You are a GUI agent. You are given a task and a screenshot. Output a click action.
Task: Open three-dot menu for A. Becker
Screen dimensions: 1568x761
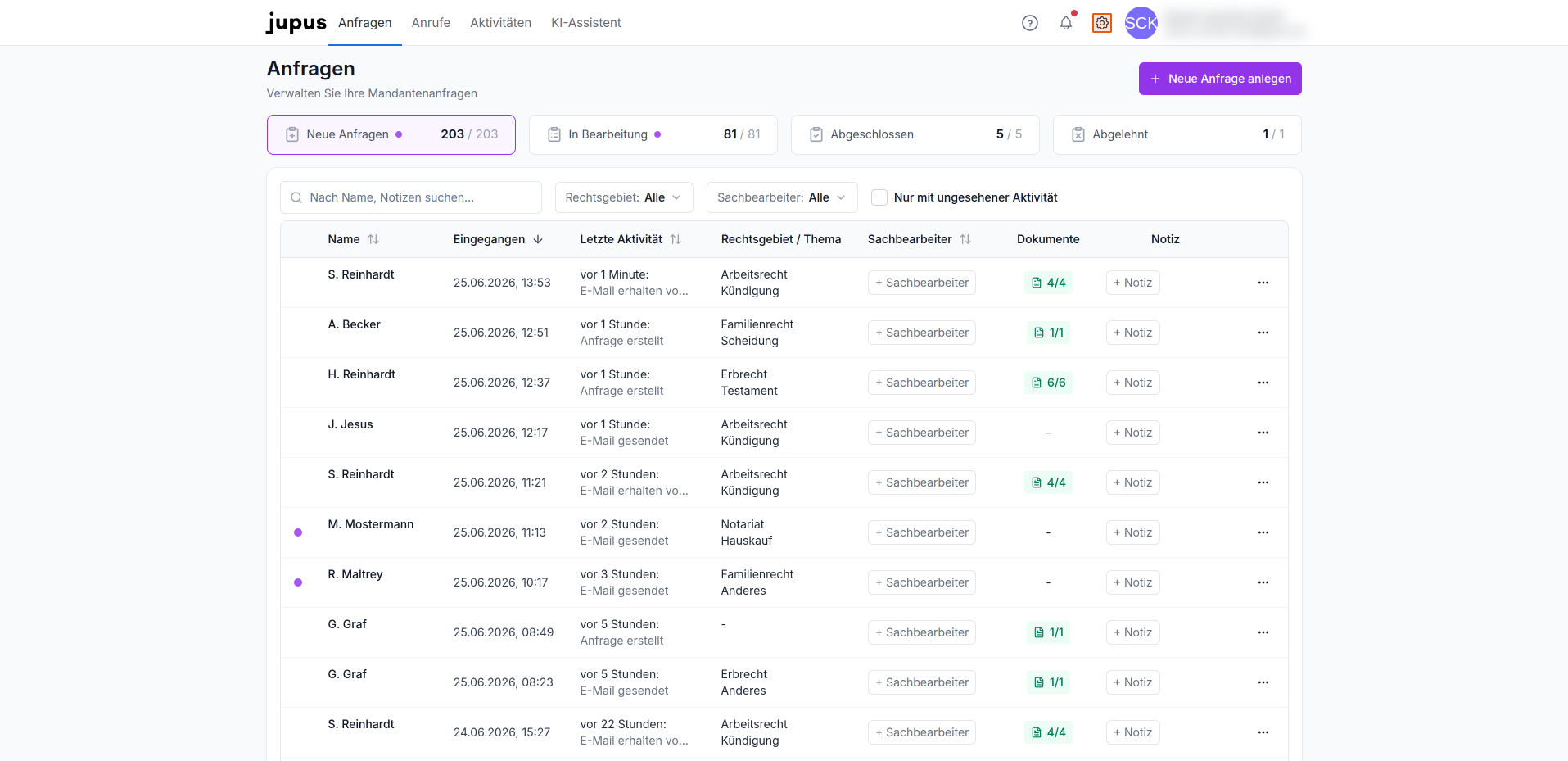coord(1263,333)
